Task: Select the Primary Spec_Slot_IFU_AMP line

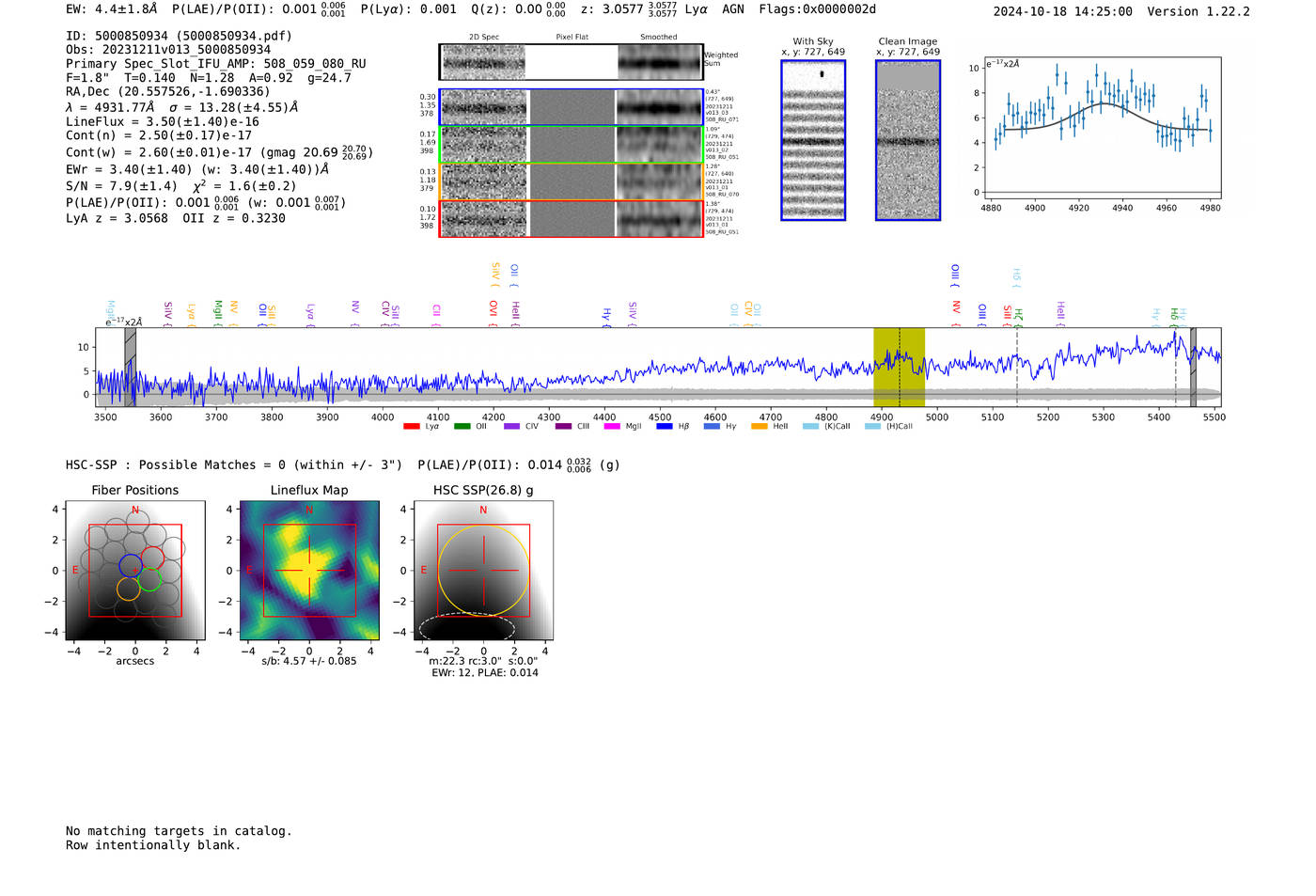Action: tap(216, 64)
